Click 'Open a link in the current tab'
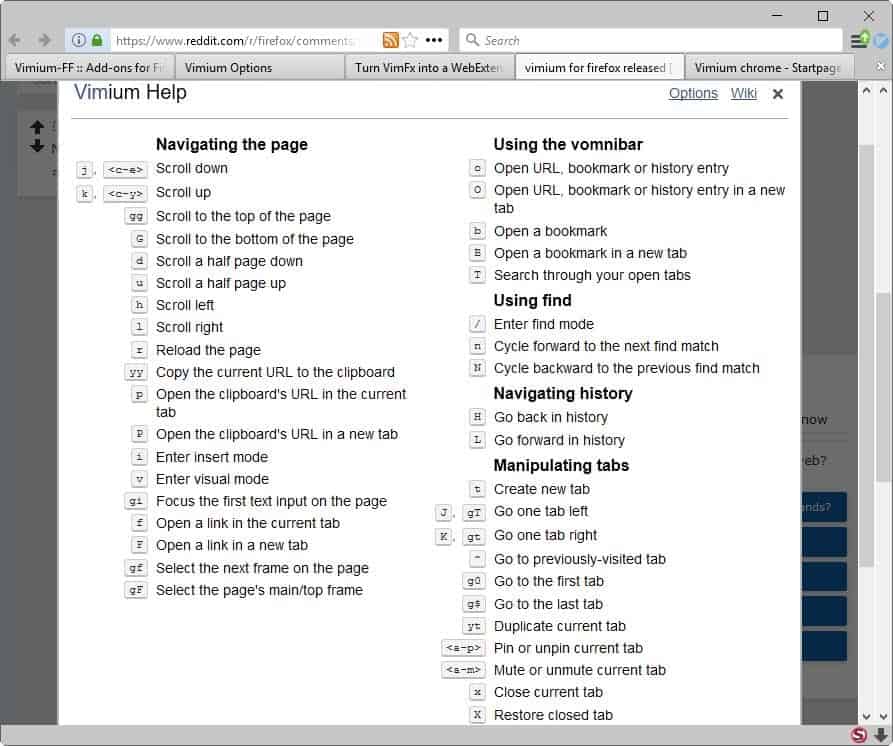This screenshot has width=893, height=746. 248,523
